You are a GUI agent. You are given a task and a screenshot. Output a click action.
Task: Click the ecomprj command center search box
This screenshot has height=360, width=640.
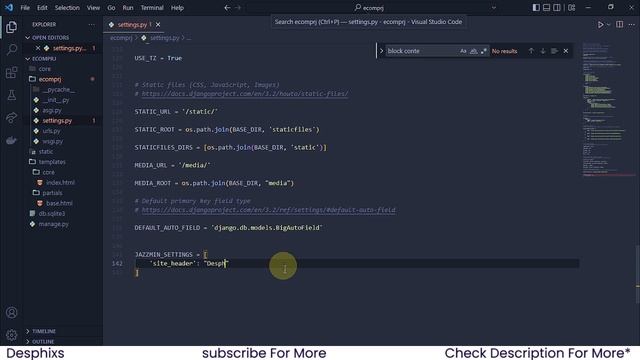coord(369,8)
